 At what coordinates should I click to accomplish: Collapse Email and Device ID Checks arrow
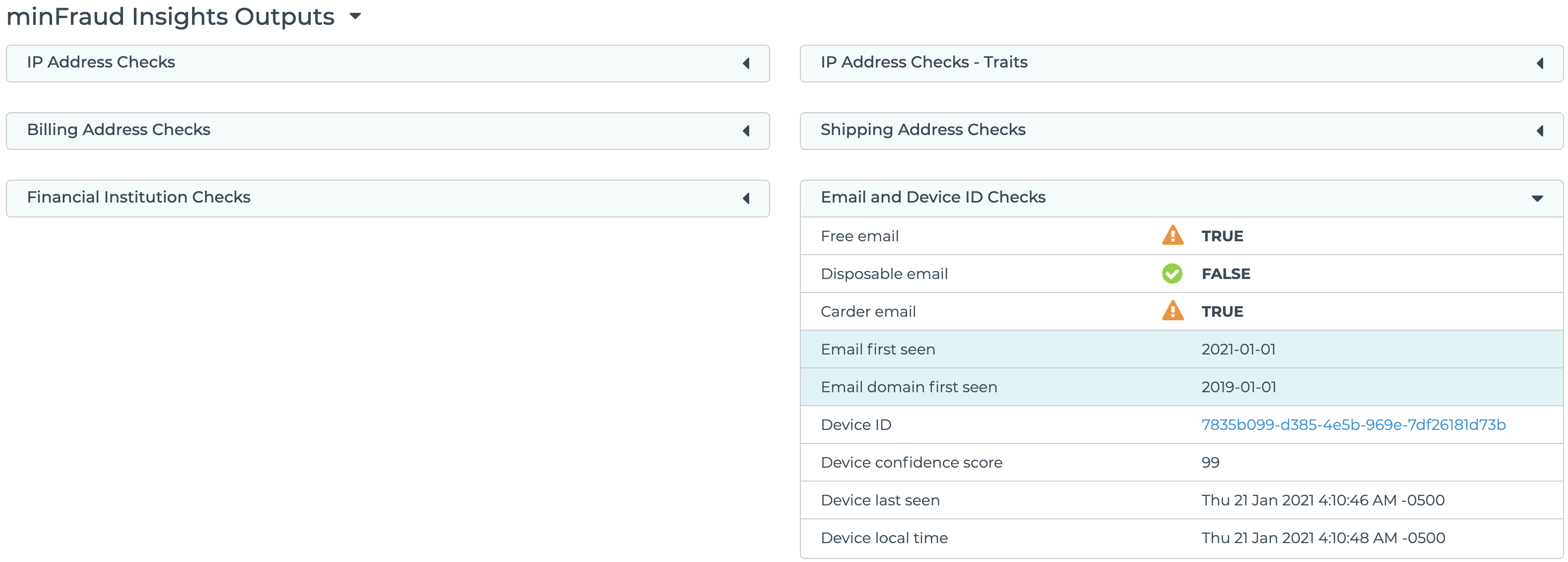click(1537, 199)
